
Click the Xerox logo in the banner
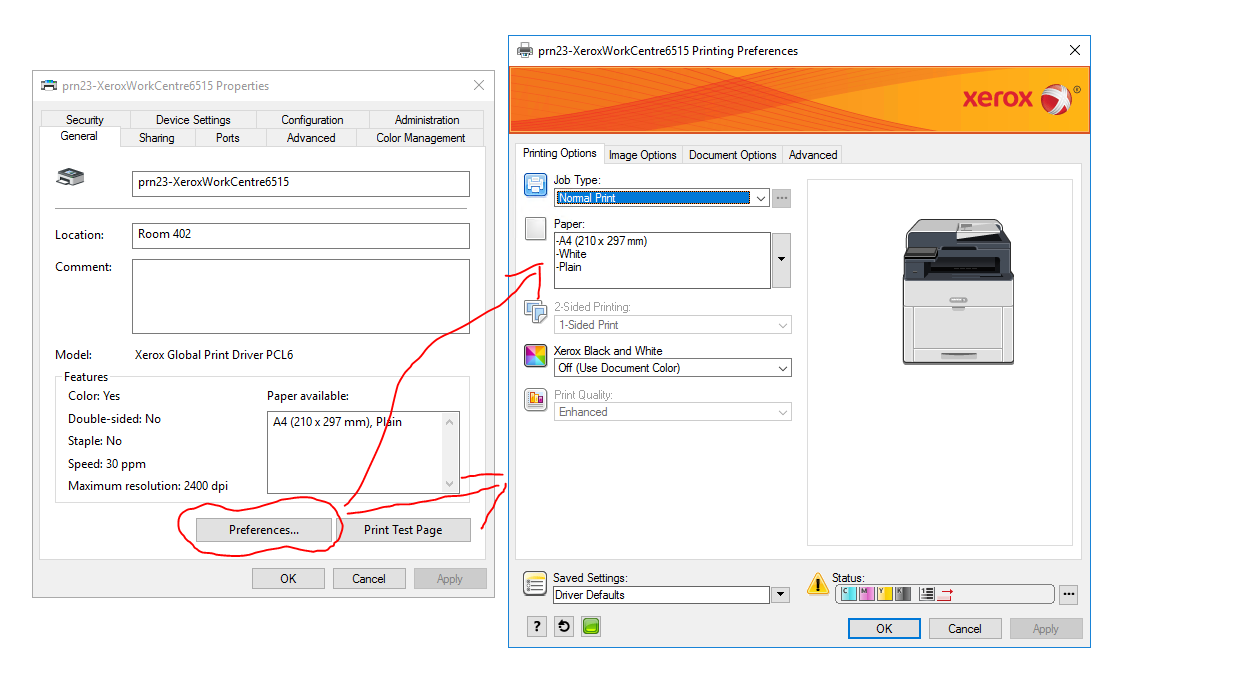tap(1020, 99)
